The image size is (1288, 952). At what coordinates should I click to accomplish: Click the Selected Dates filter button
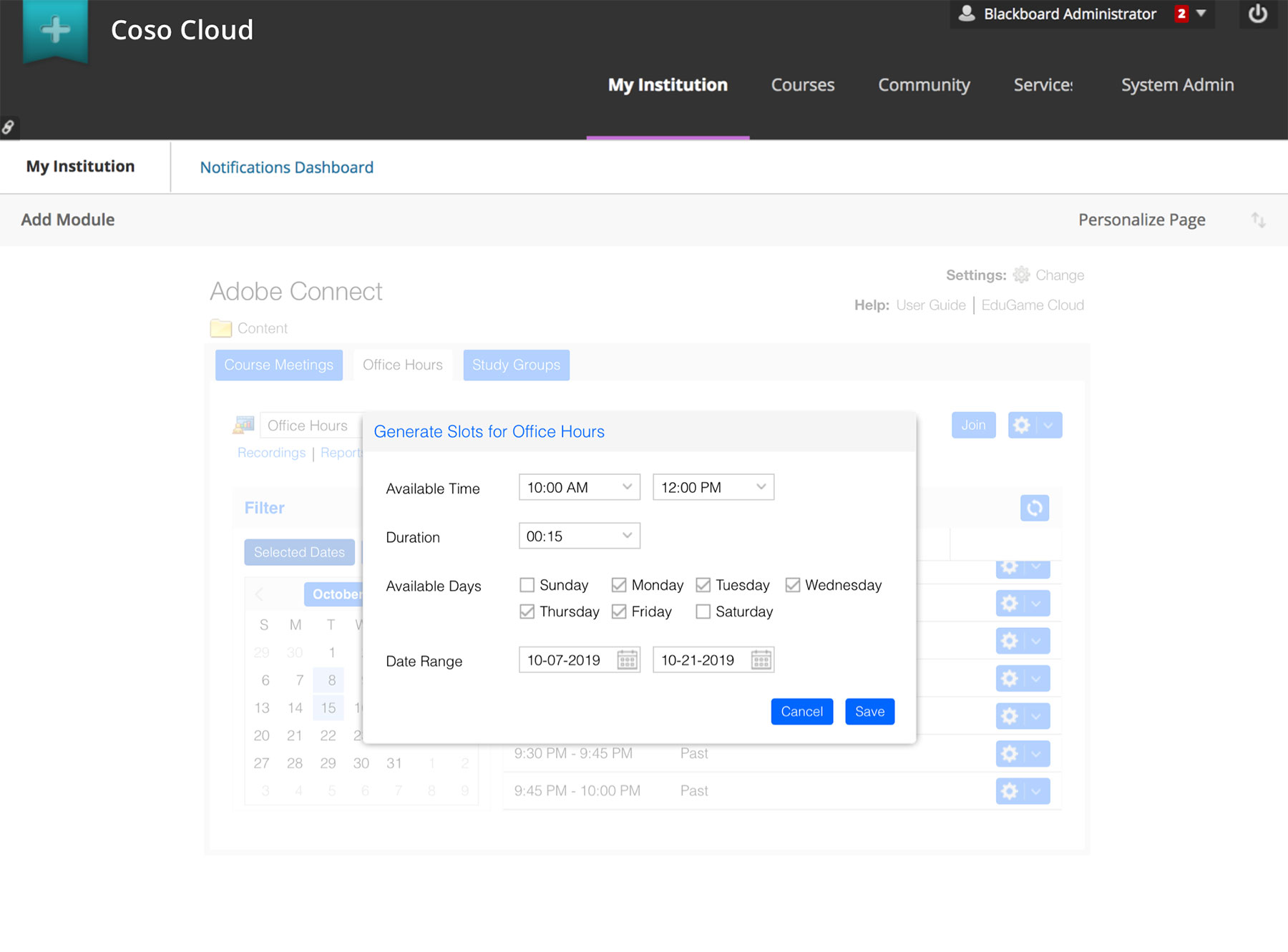point(299,552)
